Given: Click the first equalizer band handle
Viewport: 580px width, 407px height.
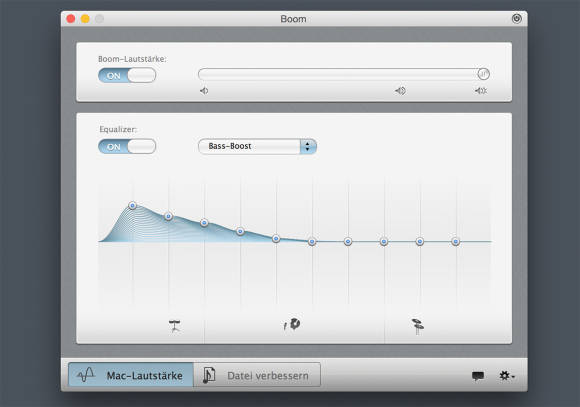Looking at the screenshot, I should point(132,205).
